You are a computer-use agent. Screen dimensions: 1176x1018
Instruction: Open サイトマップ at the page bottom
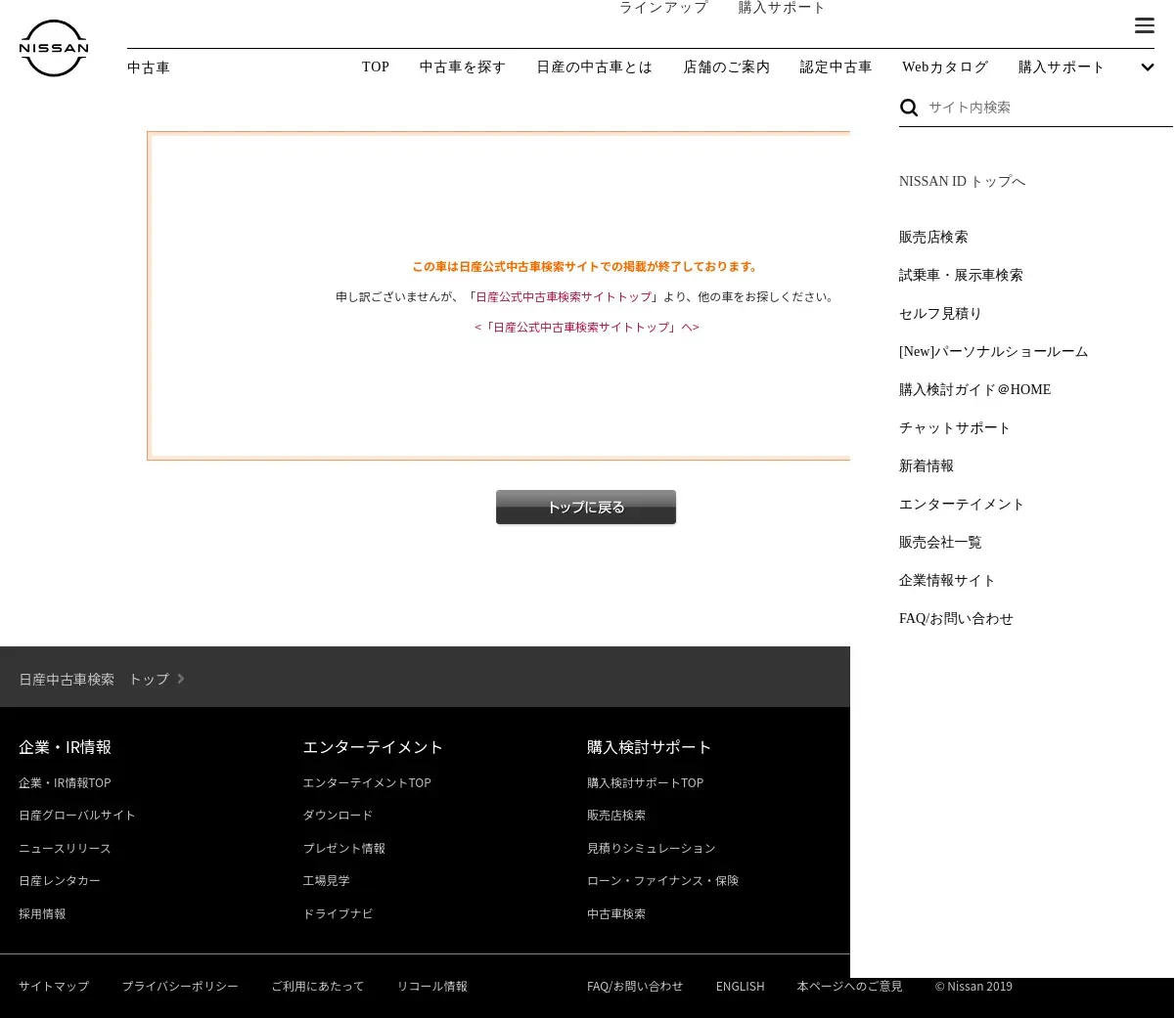54,987
